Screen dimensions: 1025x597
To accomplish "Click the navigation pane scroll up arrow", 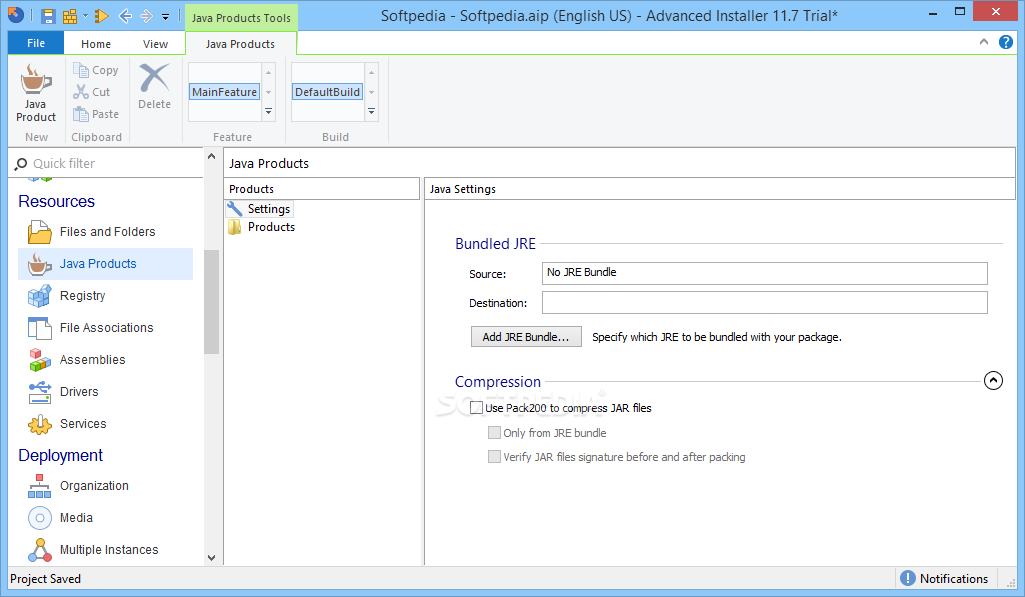I will (x=211, y=156).
